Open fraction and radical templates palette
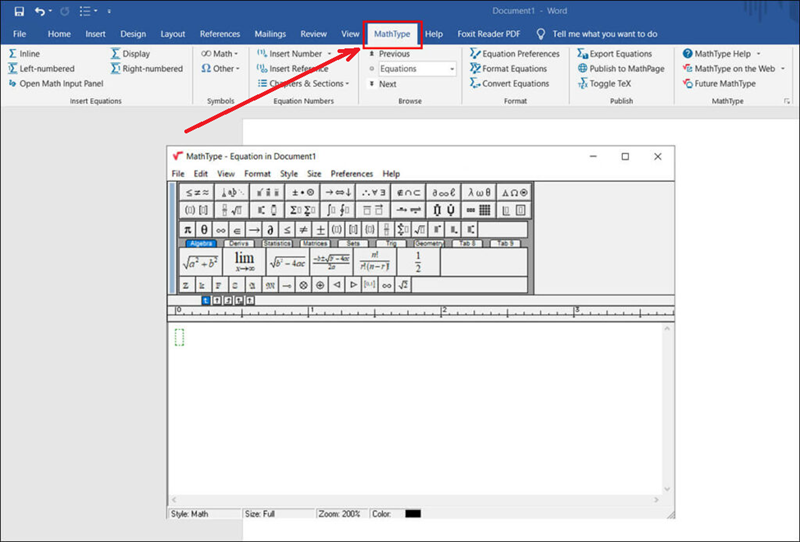 tap(232, 210)
